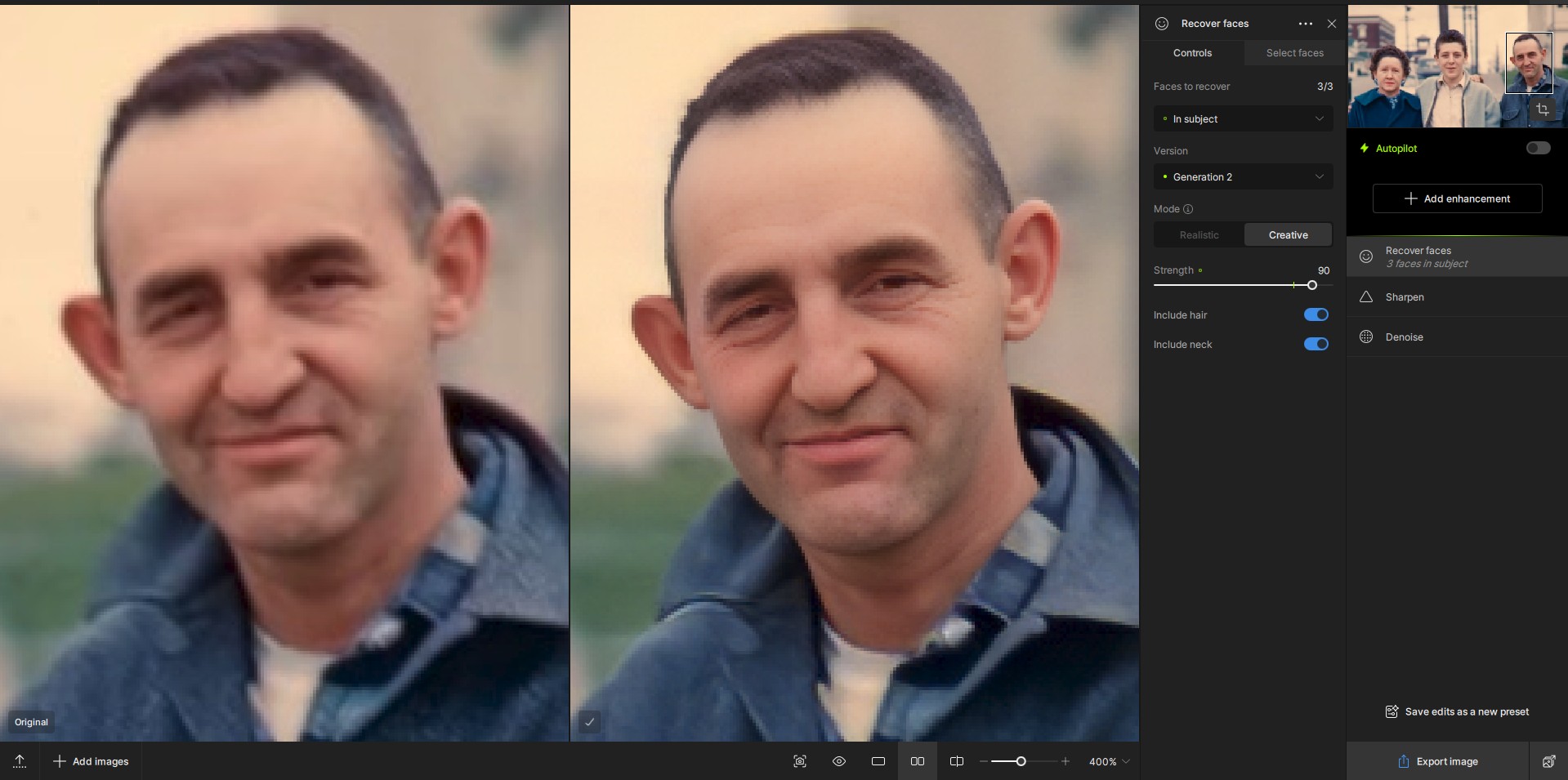
Task: Turn off Include neck toggle
Action: click(1316, 344)
